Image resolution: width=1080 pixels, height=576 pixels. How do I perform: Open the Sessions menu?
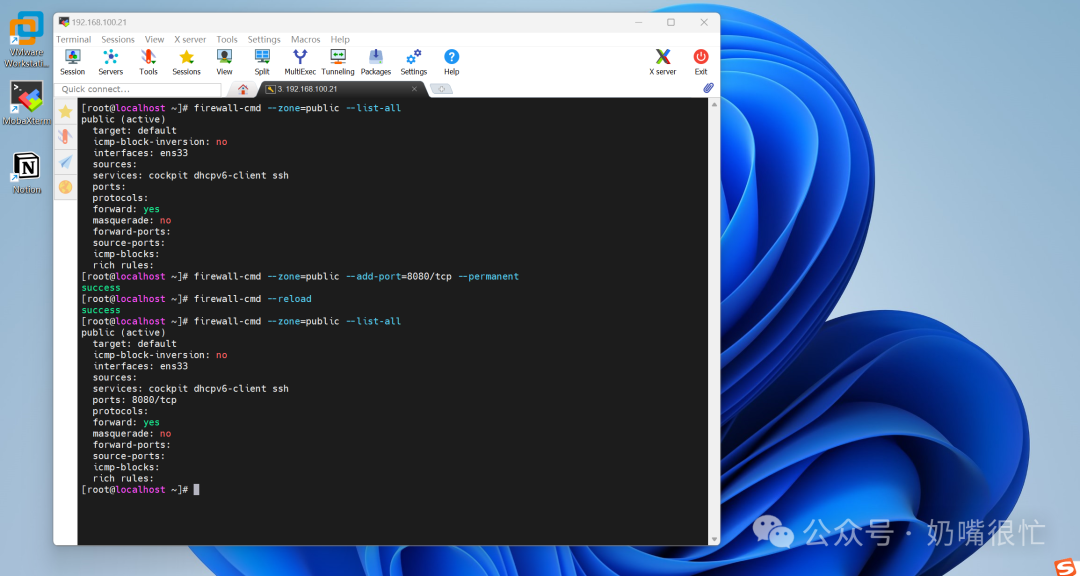[x=118, y=39]
